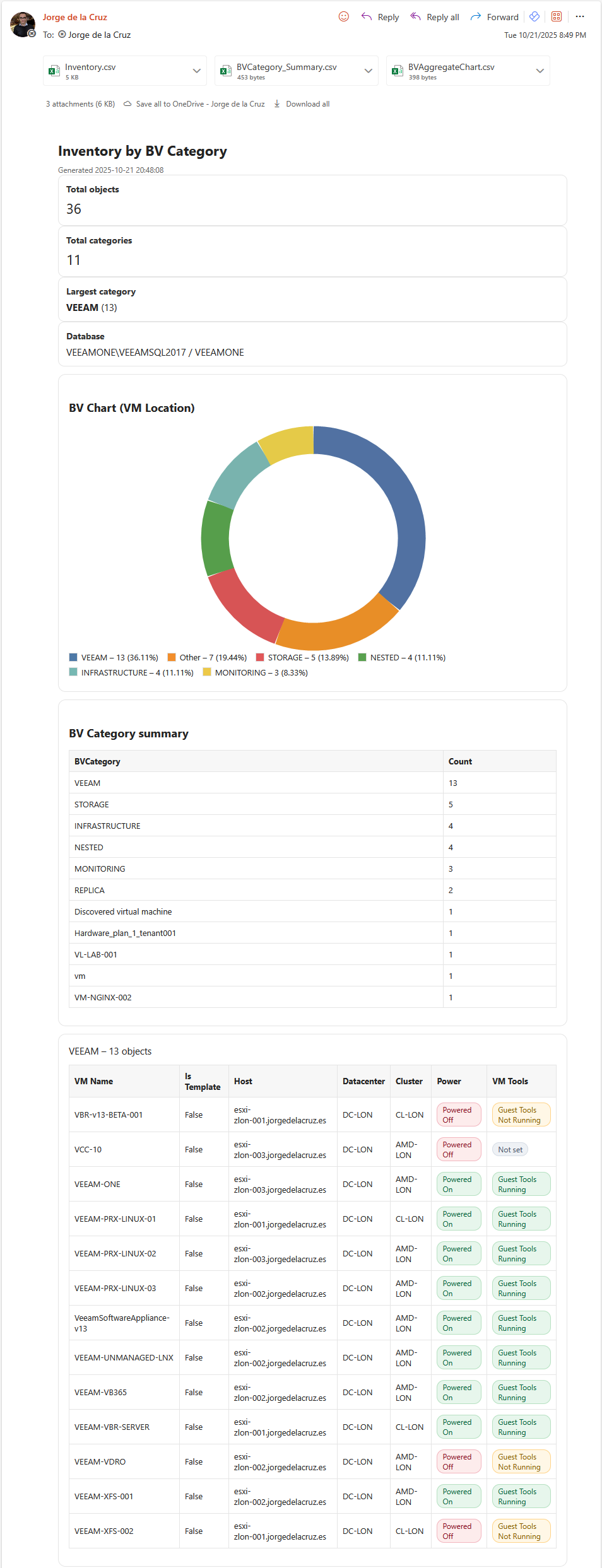
Task: Click Download all link
Action: [x=308, y=104]
